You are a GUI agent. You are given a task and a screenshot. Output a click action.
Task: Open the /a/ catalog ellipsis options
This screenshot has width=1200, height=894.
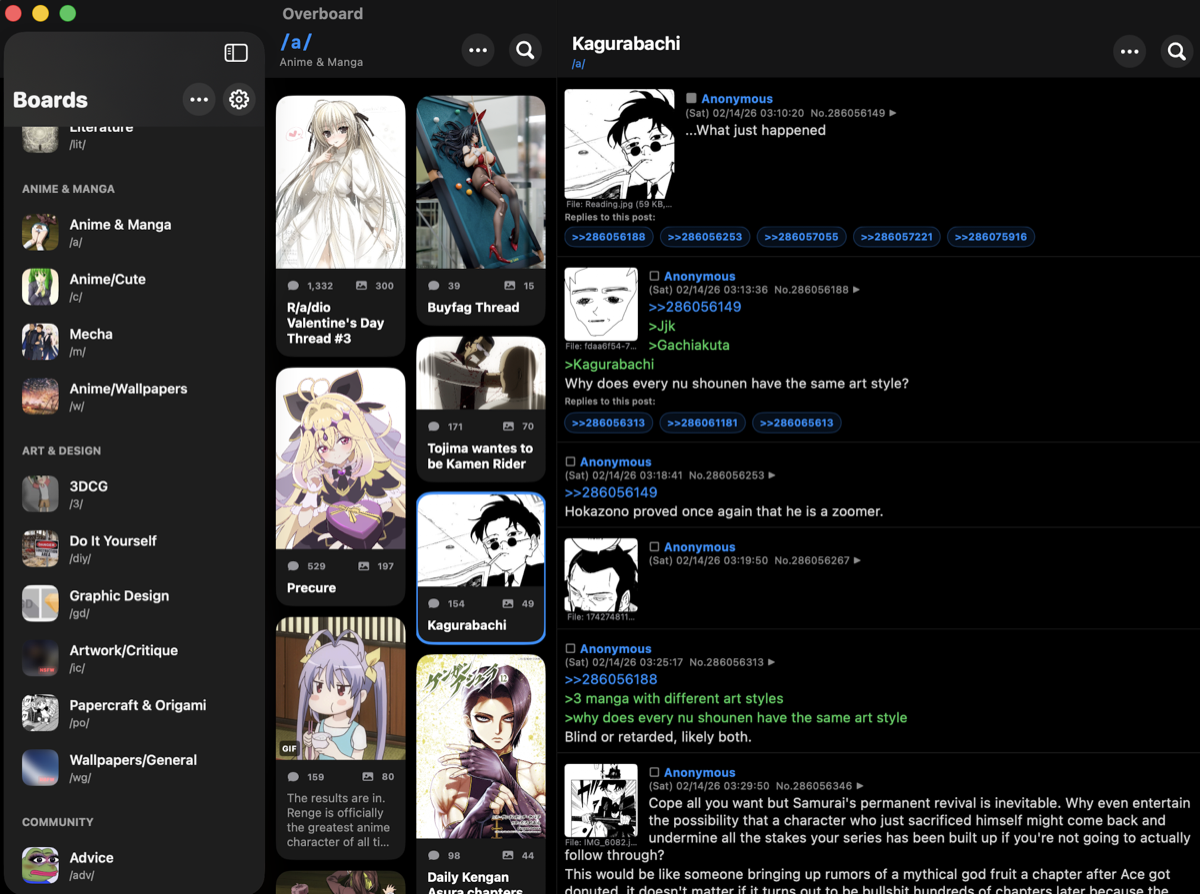[x=477, y=50]
